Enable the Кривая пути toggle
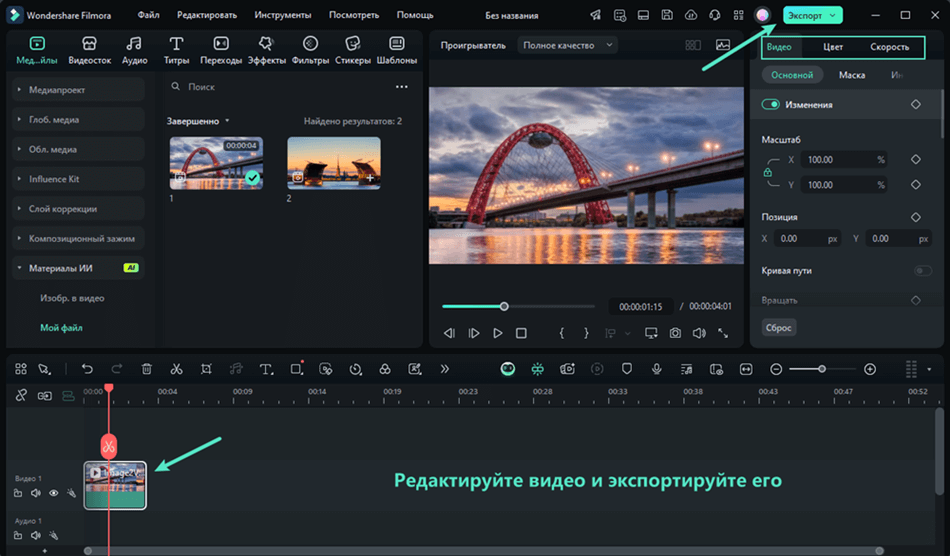 [x=923, y=270]
